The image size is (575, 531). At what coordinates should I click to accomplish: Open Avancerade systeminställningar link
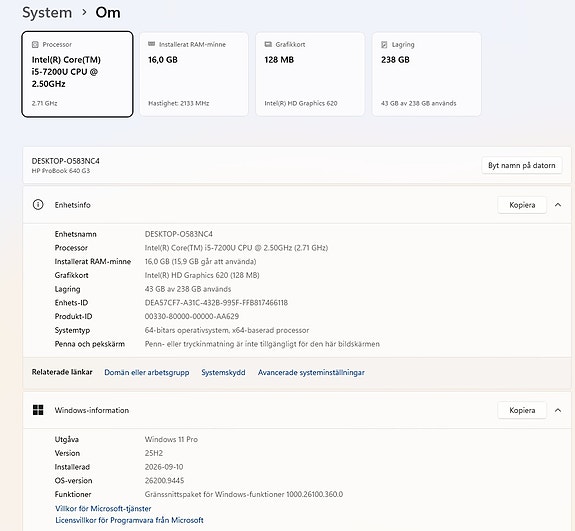[x=311, y=372]
